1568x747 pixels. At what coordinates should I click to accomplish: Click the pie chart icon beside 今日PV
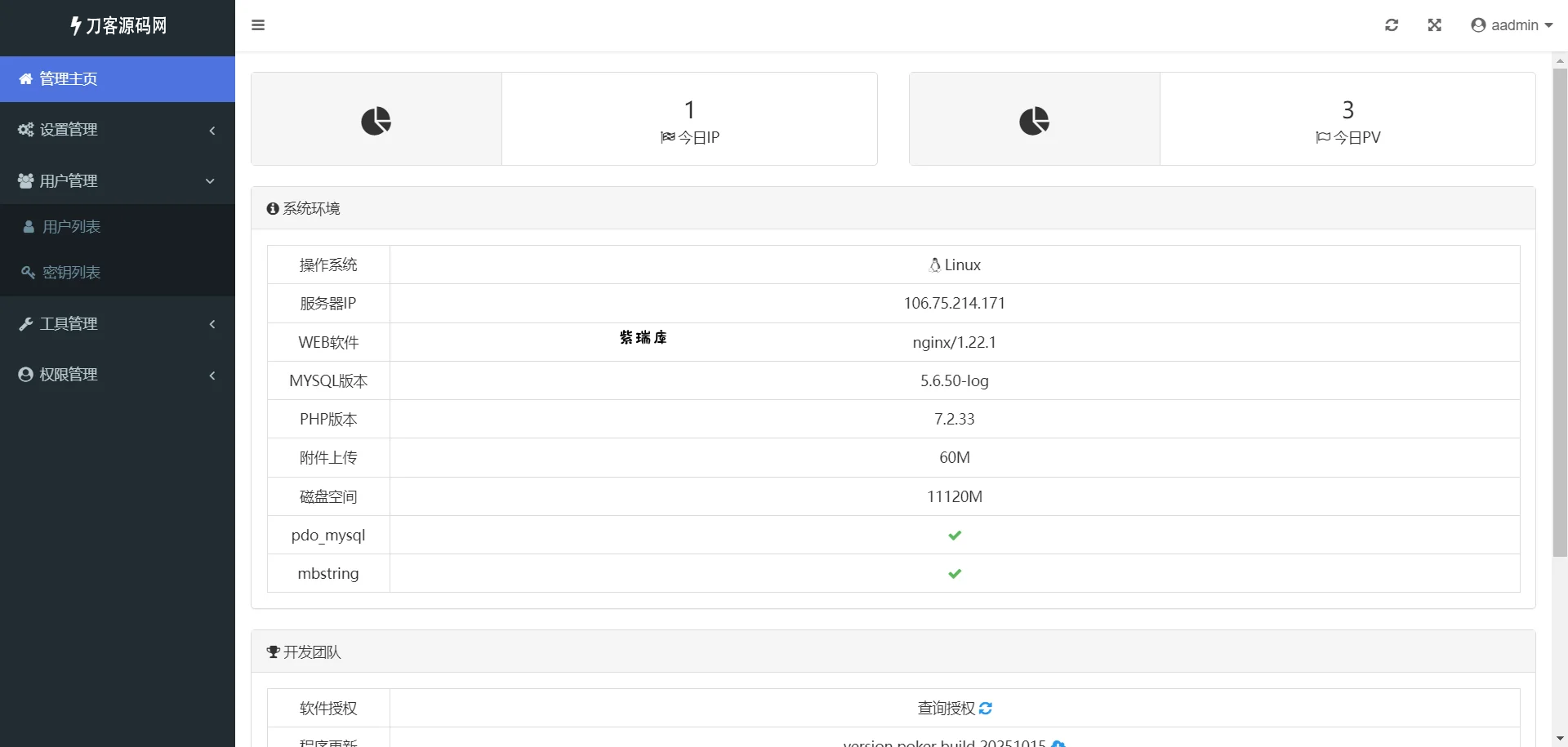(1034, 121)
